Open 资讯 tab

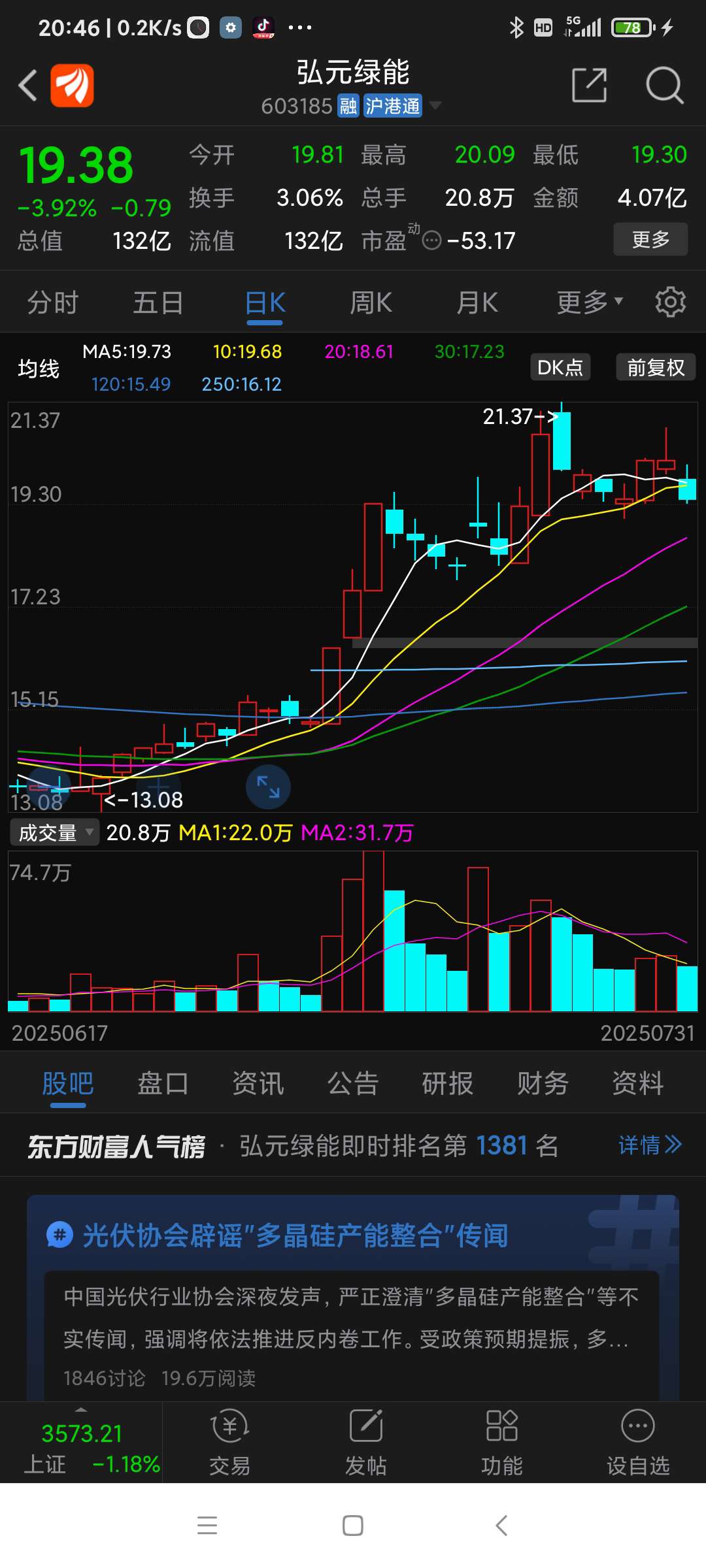[258, 1083]
